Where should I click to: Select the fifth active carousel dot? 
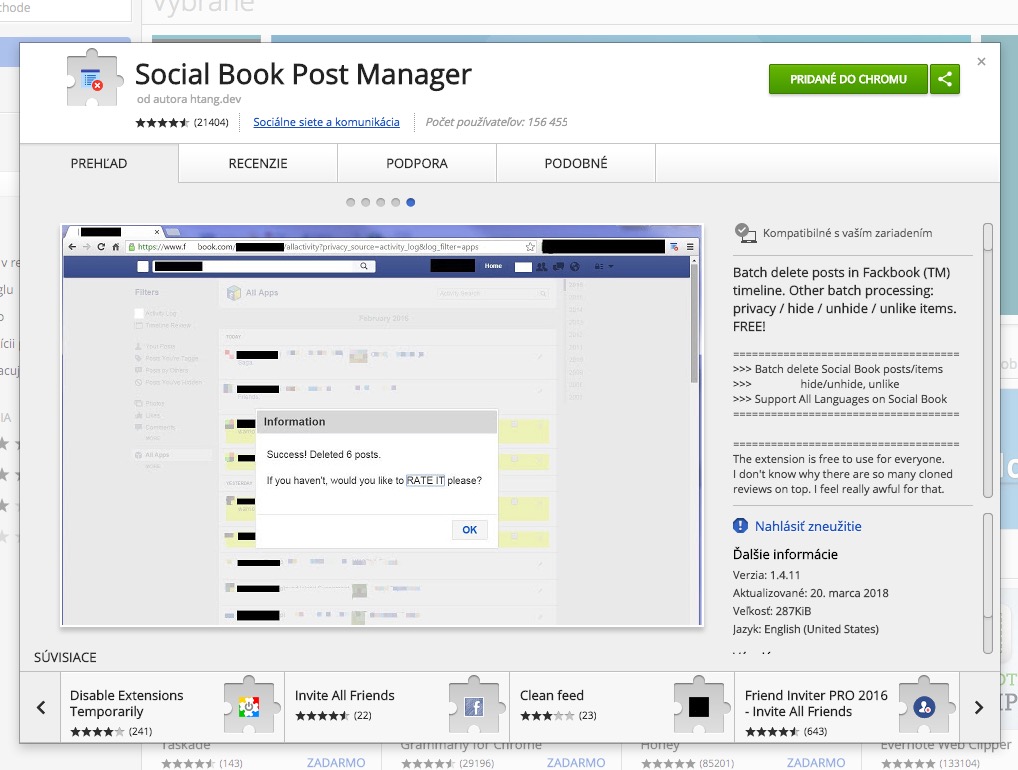pyautogui.click(x=410, y=203)
